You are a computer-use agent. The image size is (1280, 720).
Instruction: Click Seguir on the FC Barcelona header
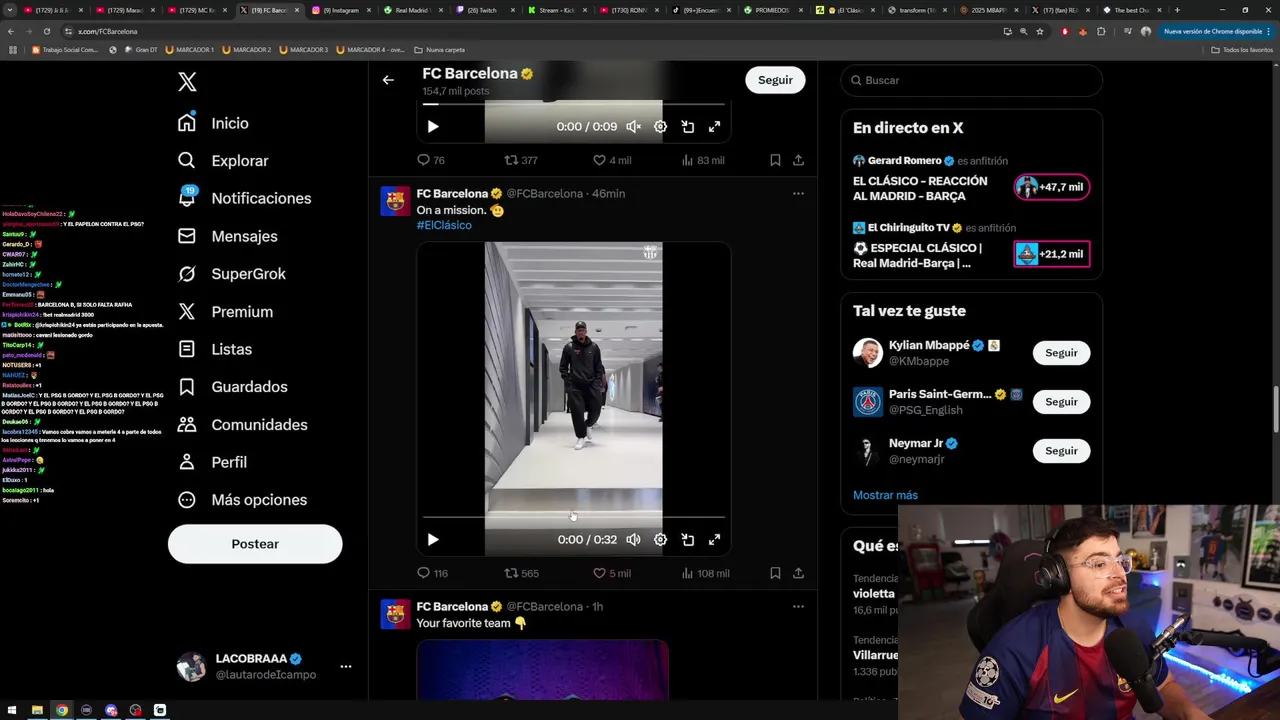(x=775, y=80)
